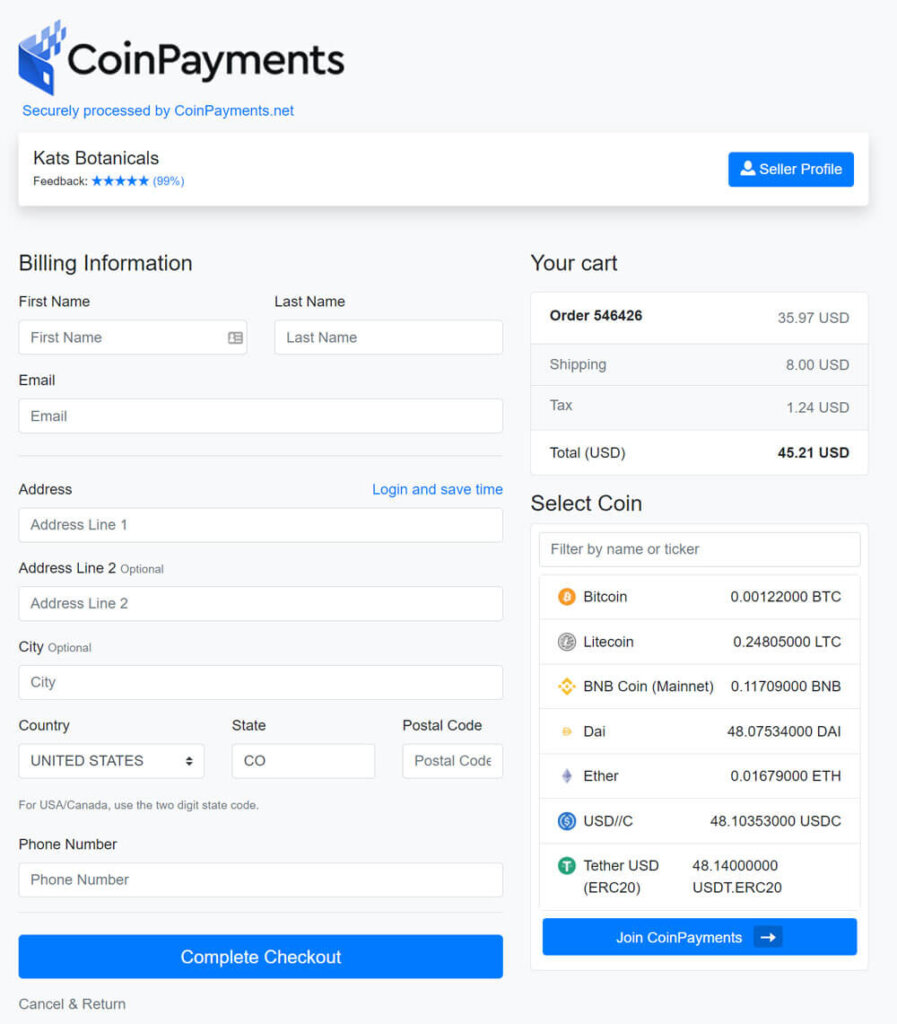Image resolution: width=897 pixels, height=1024 pixels.
Task: Select the BNB Coin (Mainnet) label
Action: tap(648, 686)
